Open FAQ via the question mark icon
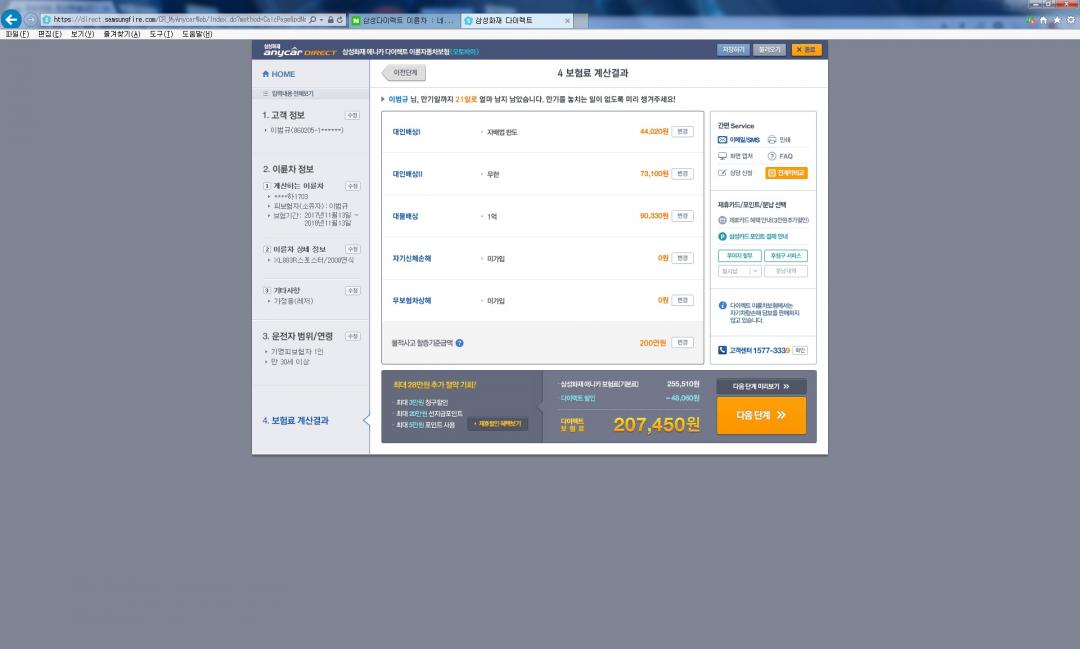1080x649 pixels. [772, 156]
